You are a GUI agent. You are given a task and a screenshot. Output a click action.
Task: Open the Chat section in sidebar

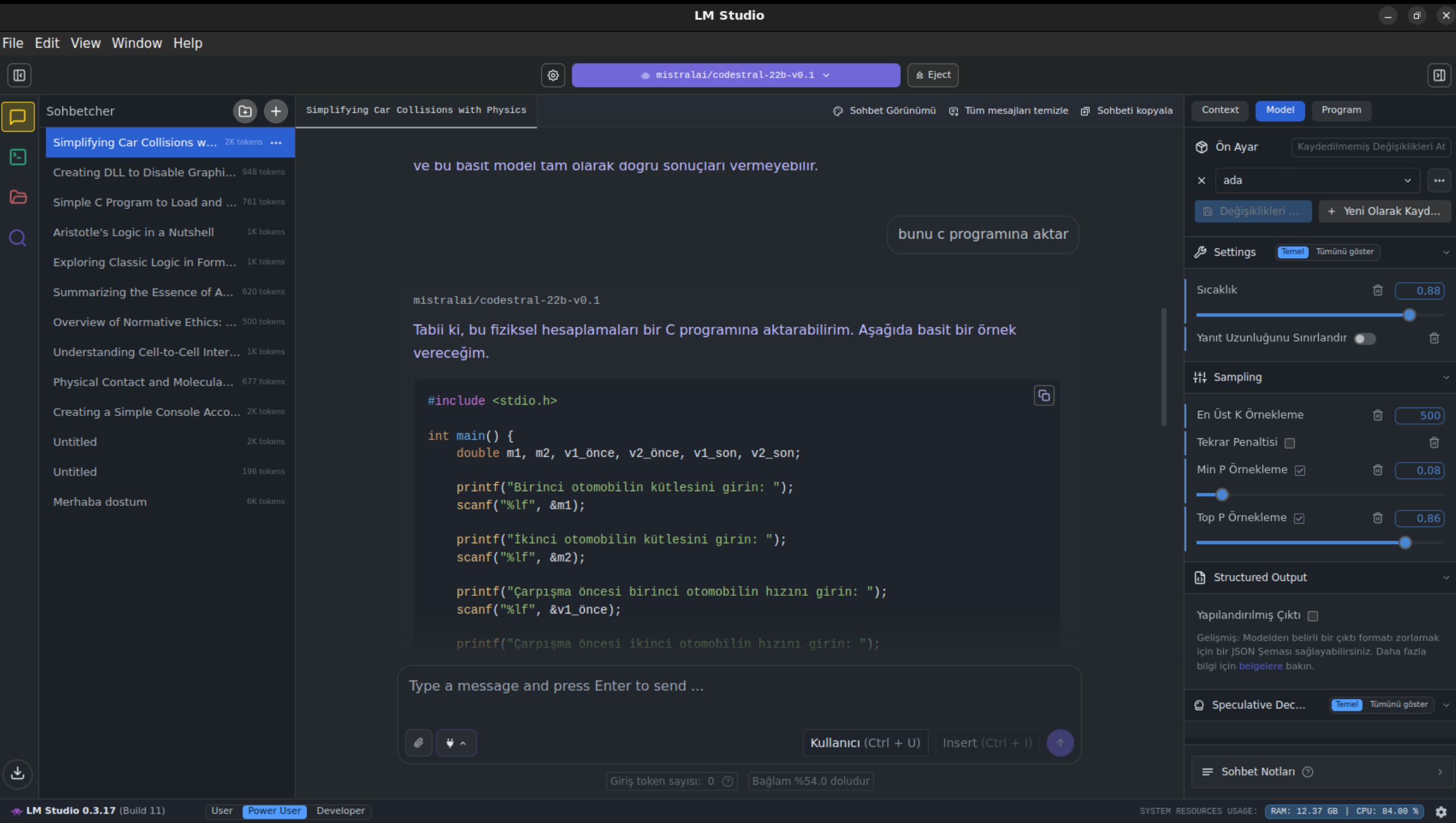tap(18, 117)
